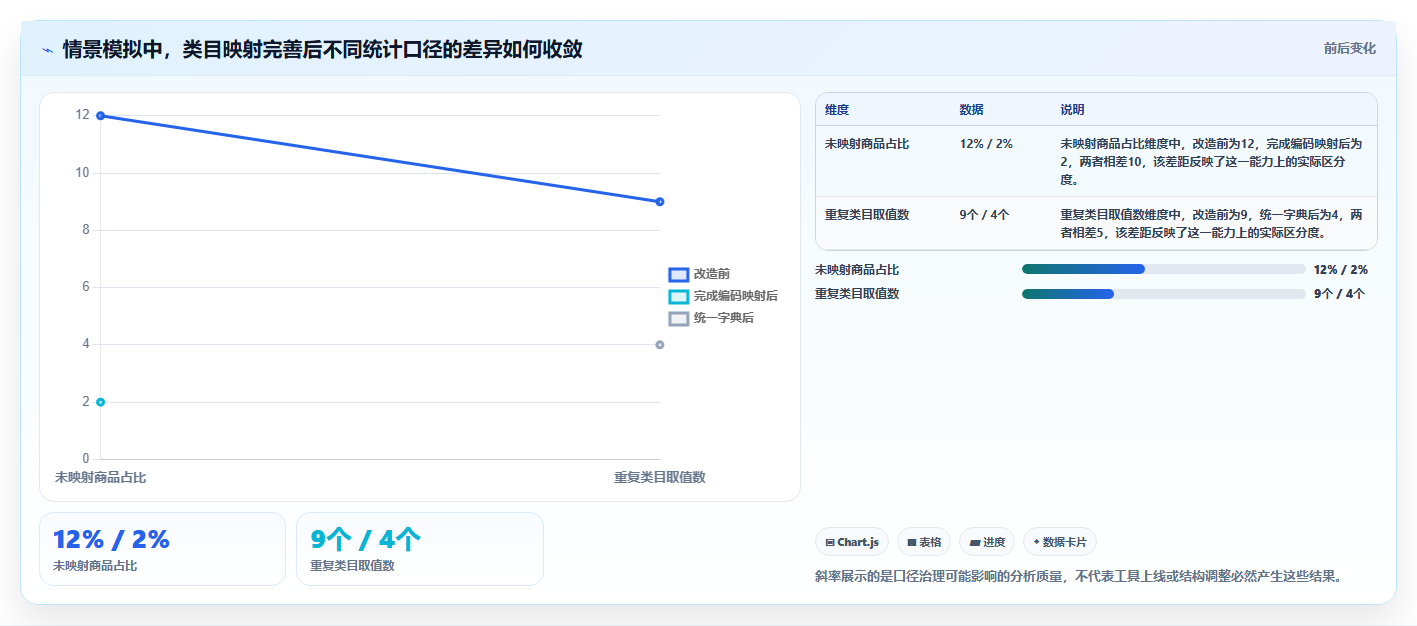Click the blue data point at 9
This screenshot has width=1417, height=626.
click(x=660, y=202)
